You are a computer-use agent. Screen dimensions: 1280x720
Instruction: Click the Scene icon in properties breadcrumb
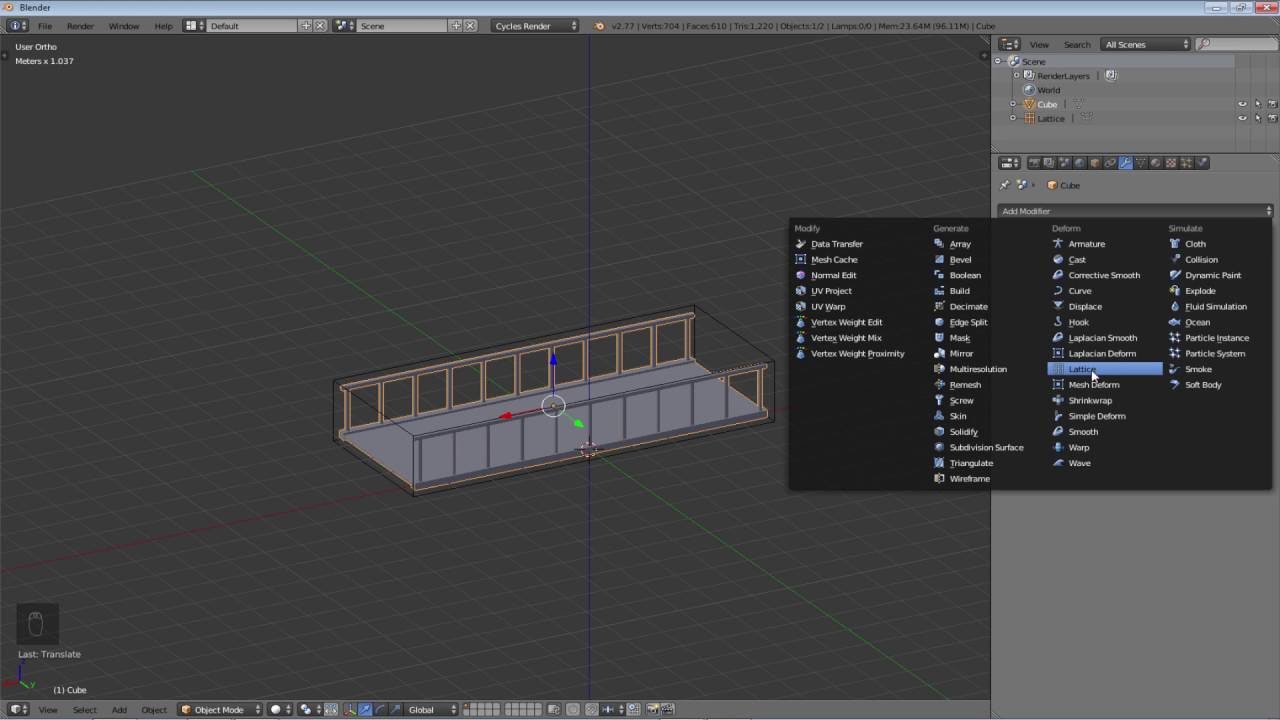point(1022,185)
